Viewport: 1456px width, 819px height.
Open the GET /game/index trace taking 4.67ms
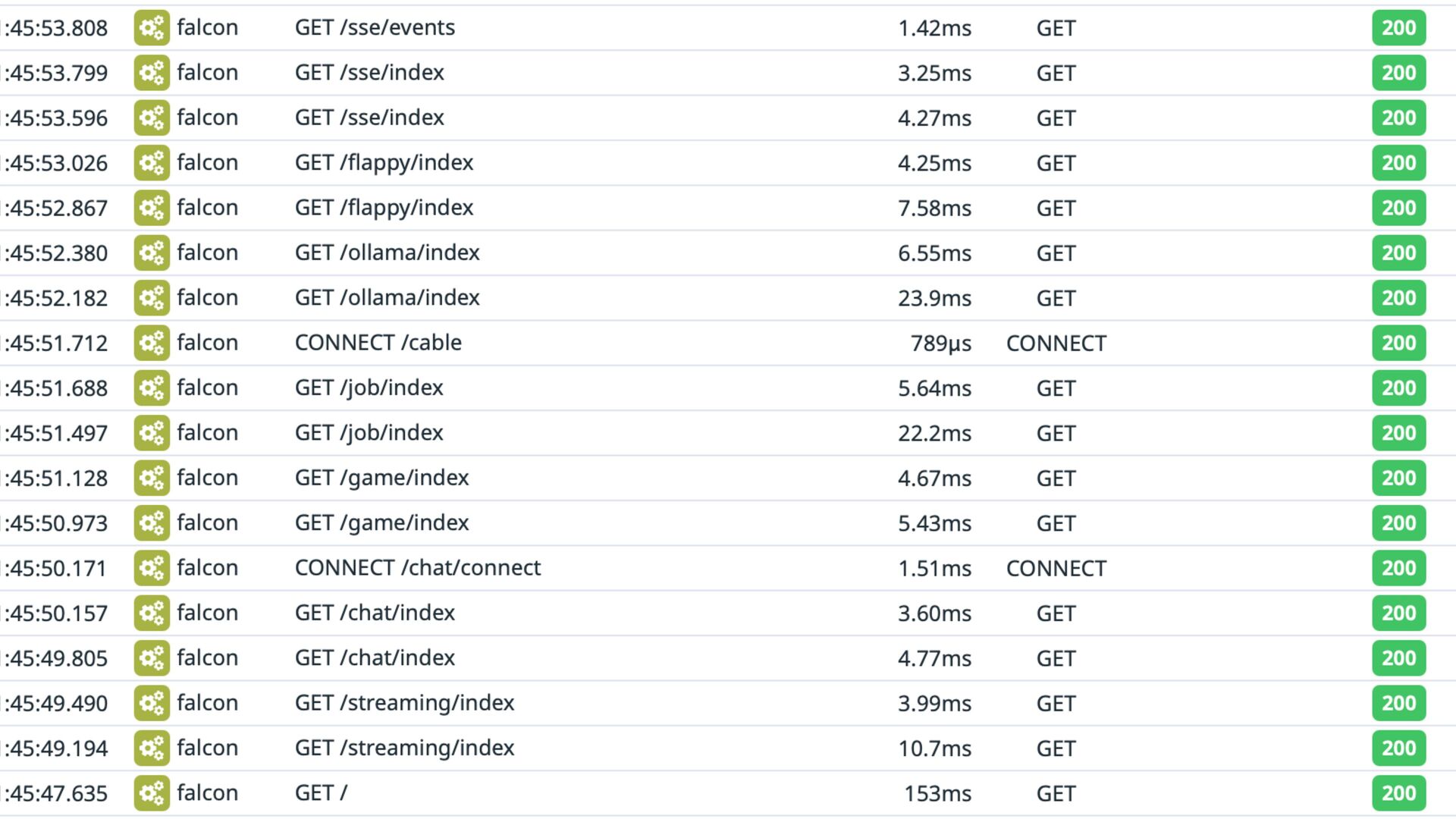coord(381,479)
